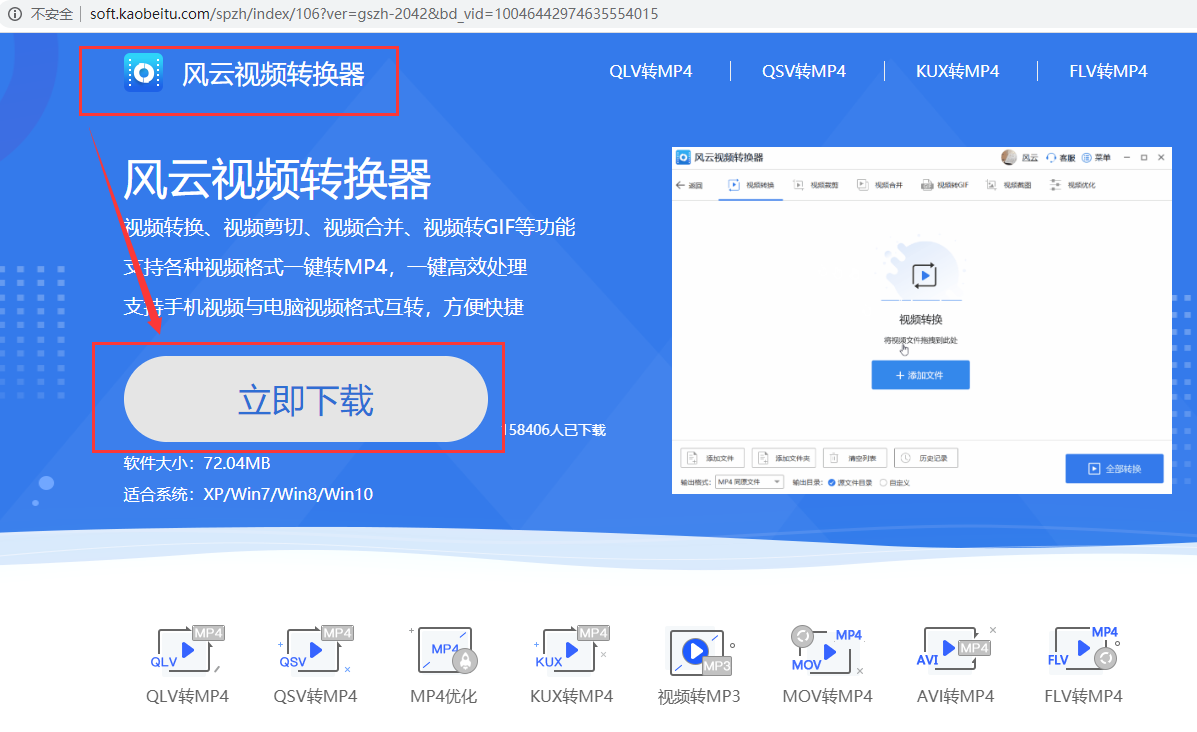The height and width of the screenshot is (732, 1197).
Task: Click the AVI转MP4 converter icon
Action: pyautogui.click(x=955, y=651)
